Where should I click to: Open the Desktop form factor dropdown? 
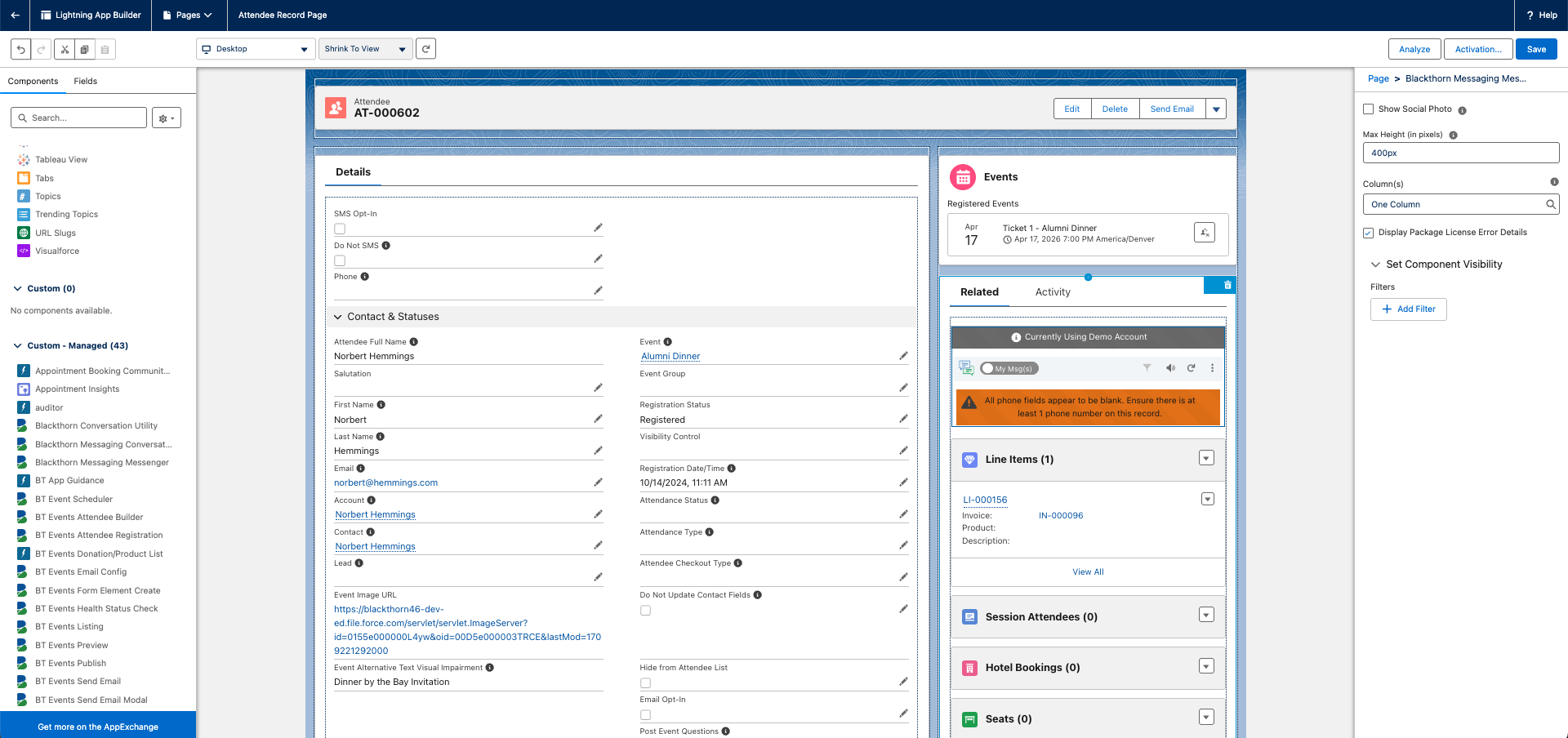coord(256,49)
